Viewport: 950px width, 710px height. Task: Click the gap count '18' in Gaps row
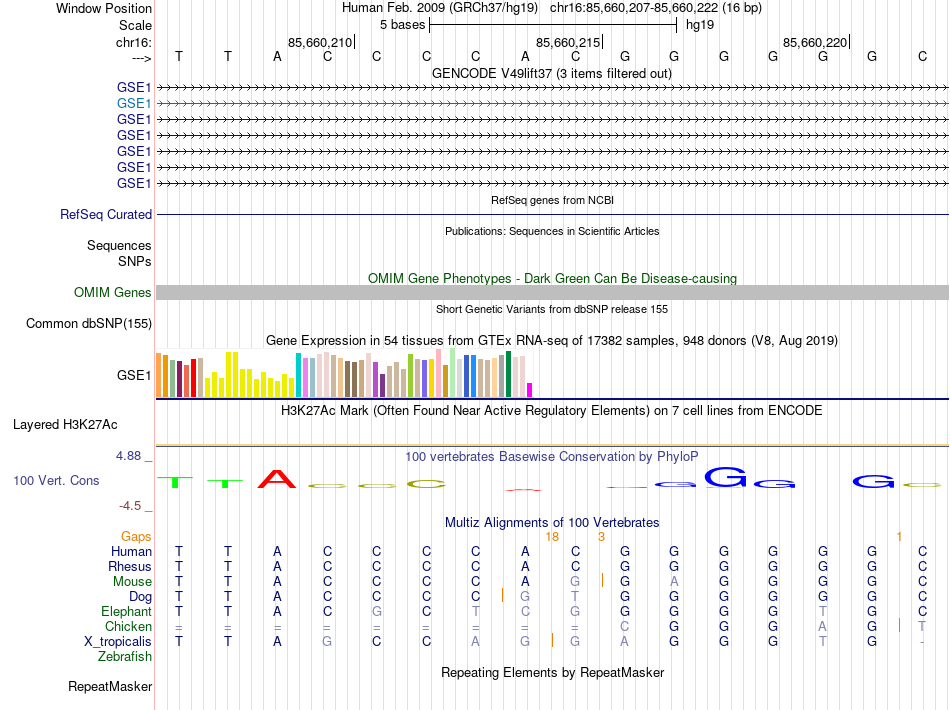pos(552,537)
